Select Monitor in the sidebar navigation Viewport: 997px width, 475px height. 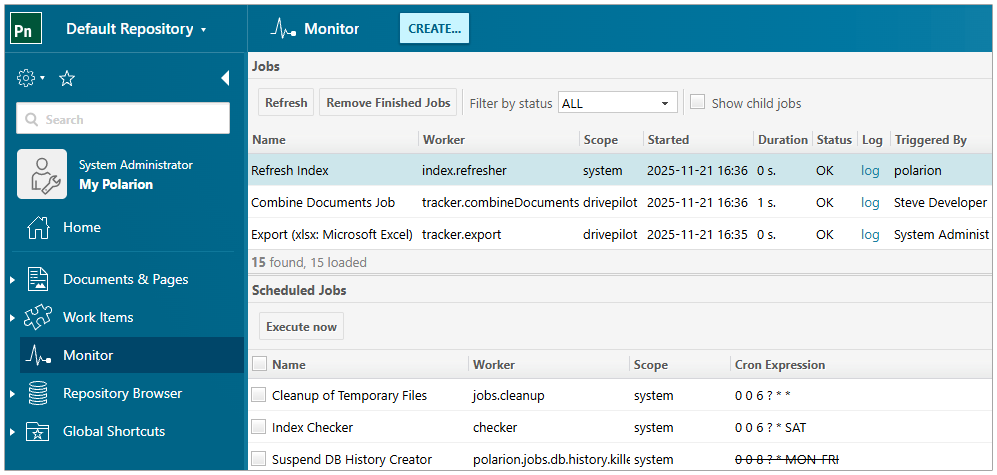(88, 355)
